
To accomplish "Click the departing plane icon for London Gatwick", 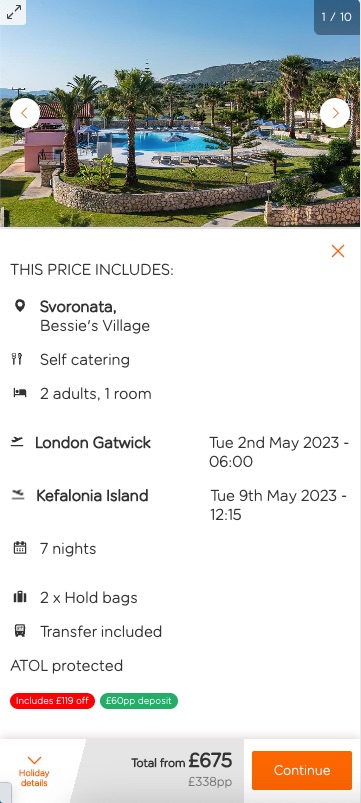I will (17, 441).
